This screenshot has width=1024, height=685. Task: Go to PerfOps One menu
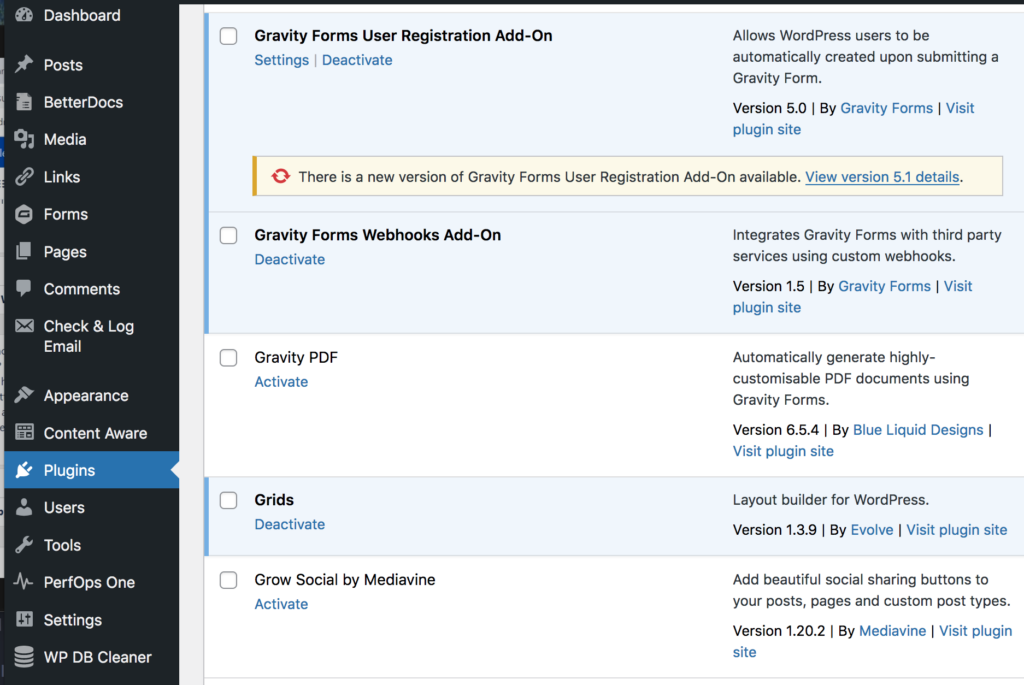[x=89, y=582]
